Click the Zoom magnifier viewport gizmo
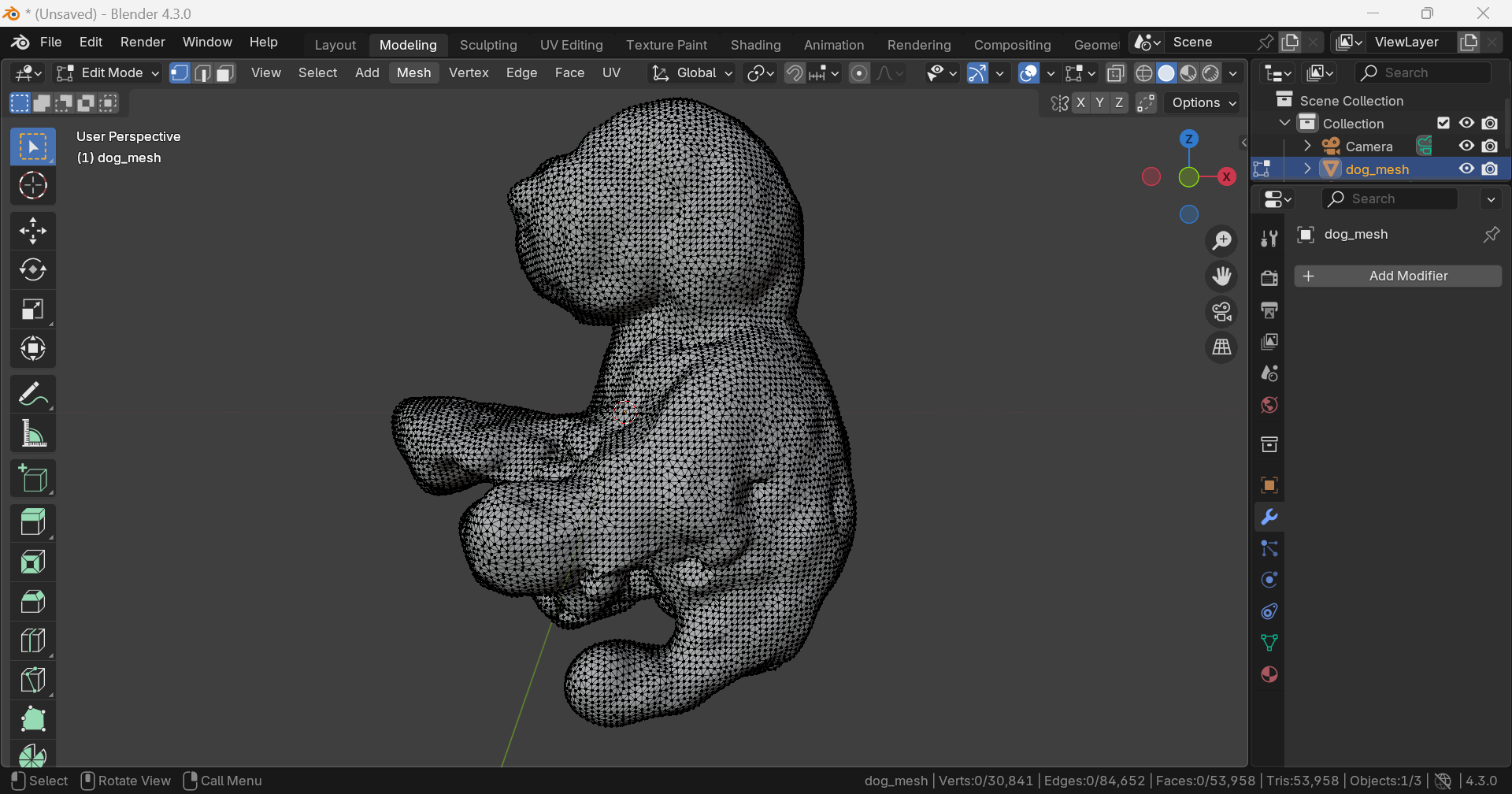 [1221, 241]
